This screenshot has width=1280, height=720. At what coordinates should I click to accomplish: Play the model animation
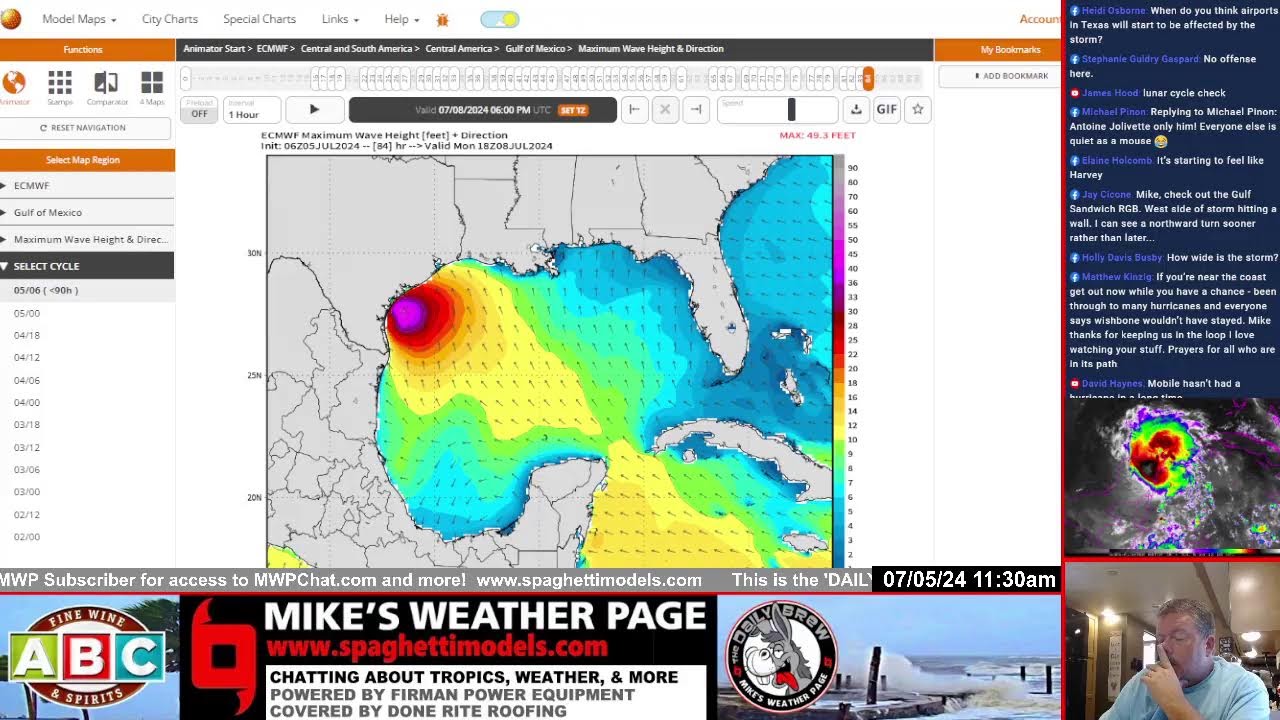coord(314,110)
